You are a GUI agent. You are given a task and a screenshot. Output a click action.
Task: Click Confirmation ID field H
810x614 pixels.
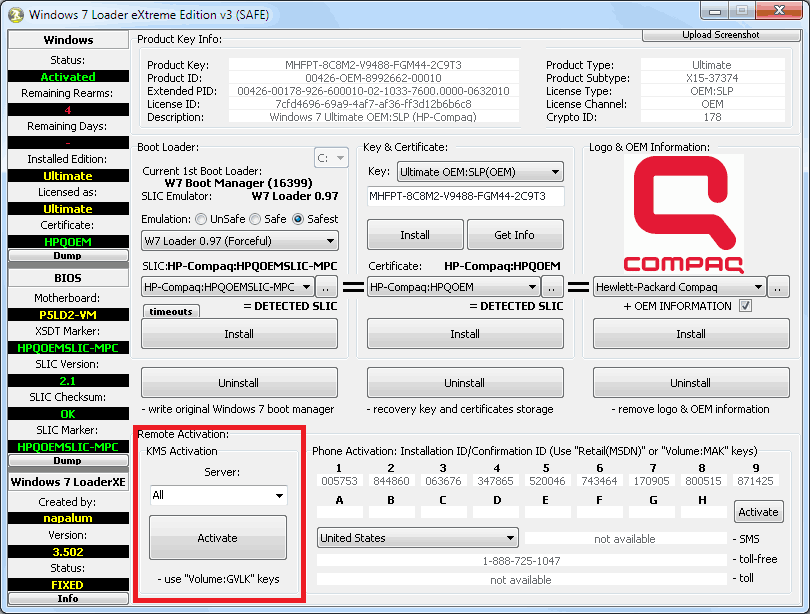(x=704, y=512)
